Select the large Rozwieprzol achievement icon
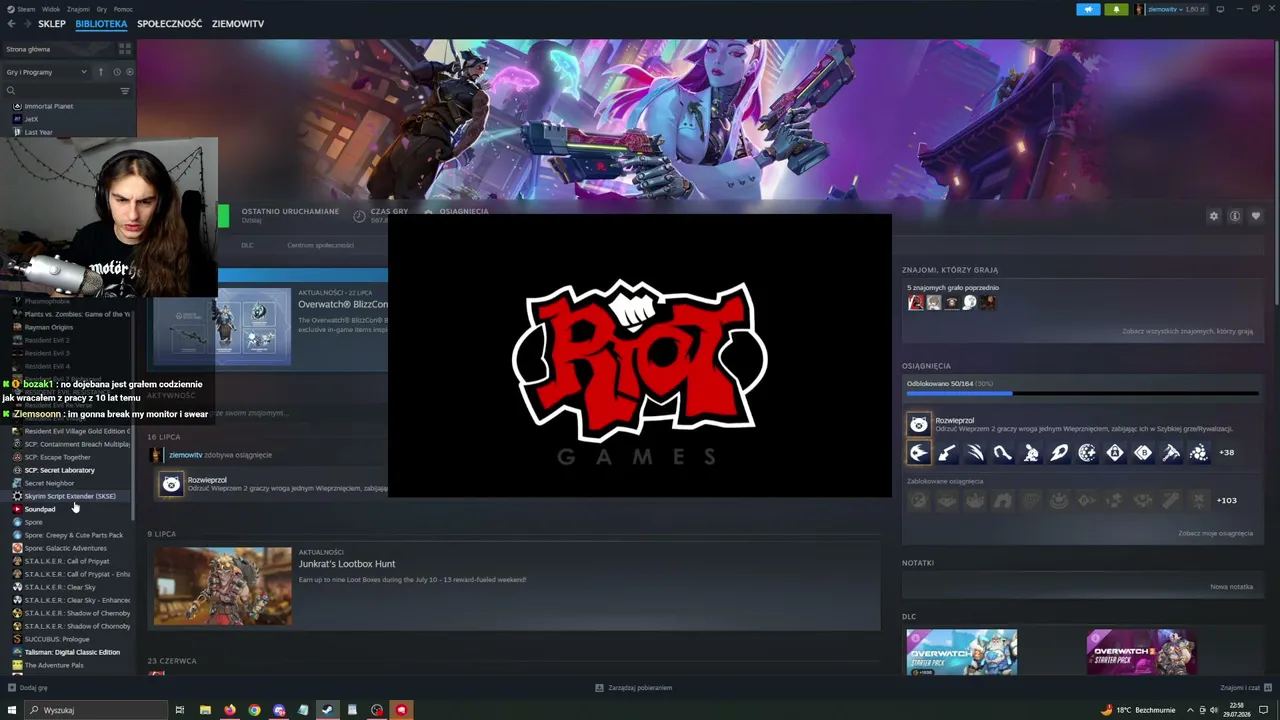The height and width of the screenshot is (720, 1280). click(x=918, y=424)
